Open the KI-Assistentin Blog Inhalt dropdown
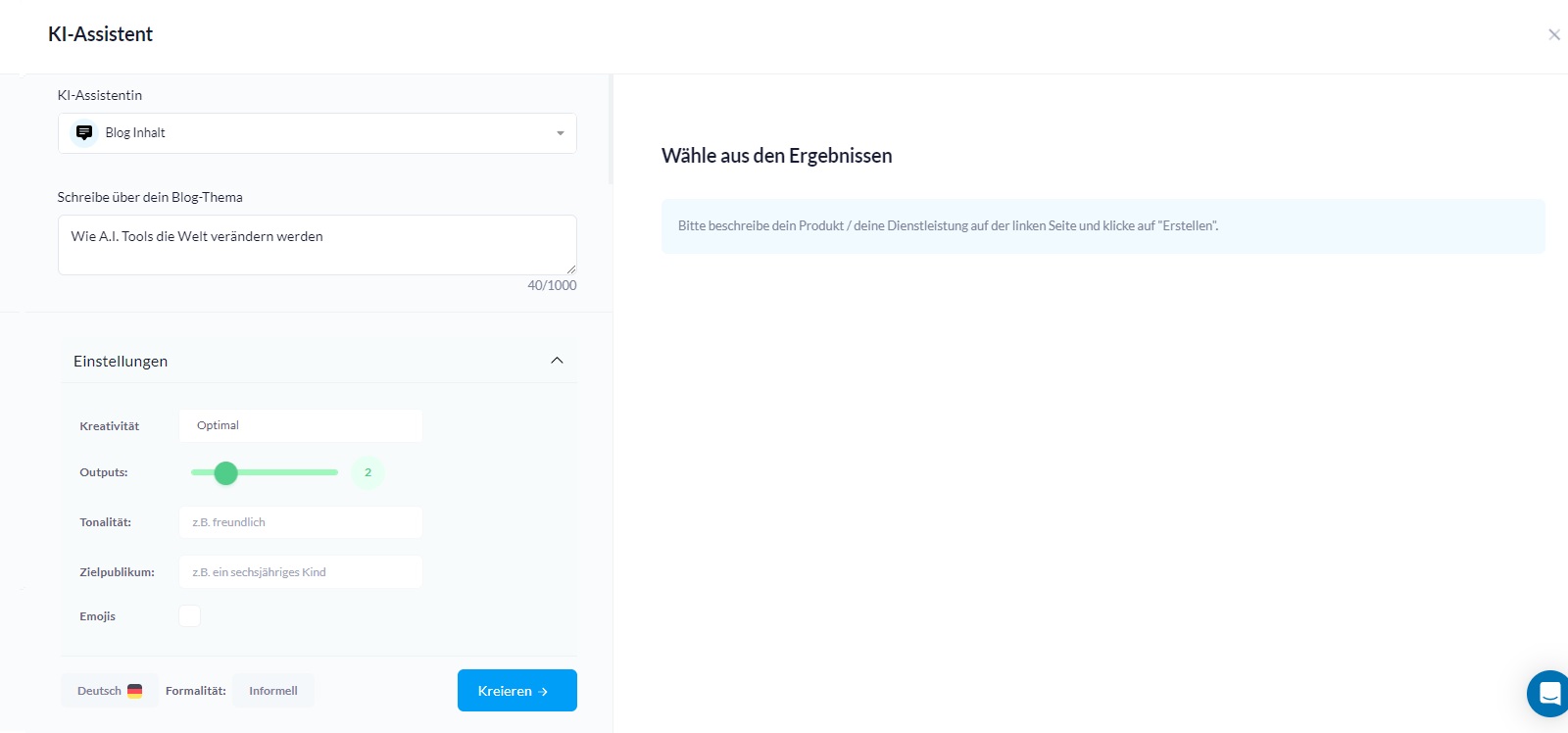Image resolution: width=1568 pixels, height=733 pixels. [x=318, y=133]
